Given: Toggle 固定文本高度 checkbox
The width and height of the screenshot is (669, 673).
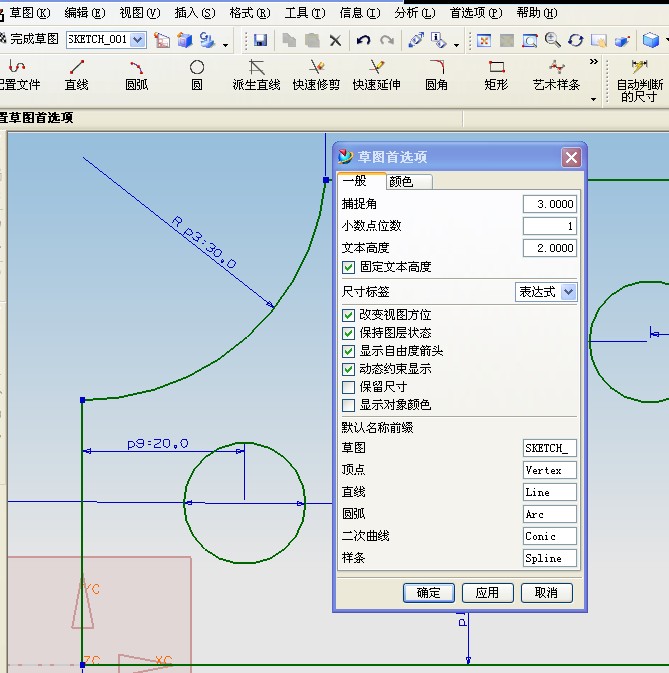Looking at the screenshot, I should (348, 267).
